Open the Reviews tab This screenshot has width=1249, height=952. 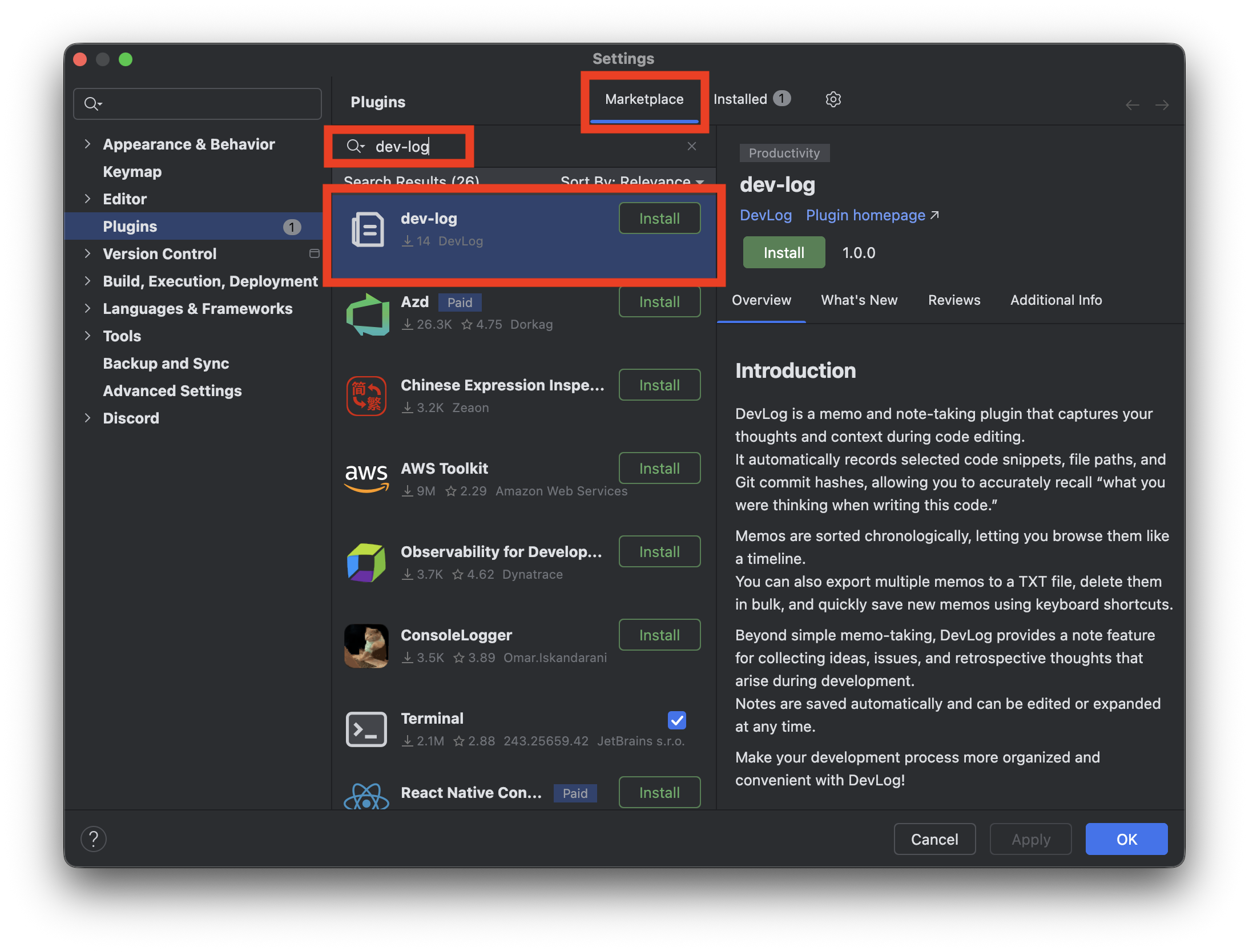[954, 300]
